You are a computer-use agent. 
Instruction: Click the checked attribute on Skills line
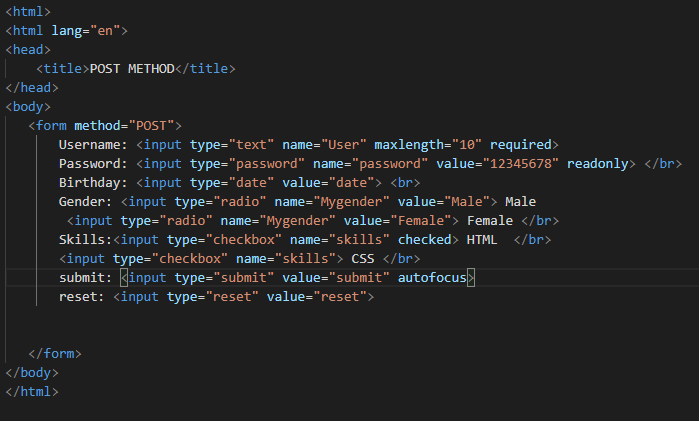pos(424,240)
